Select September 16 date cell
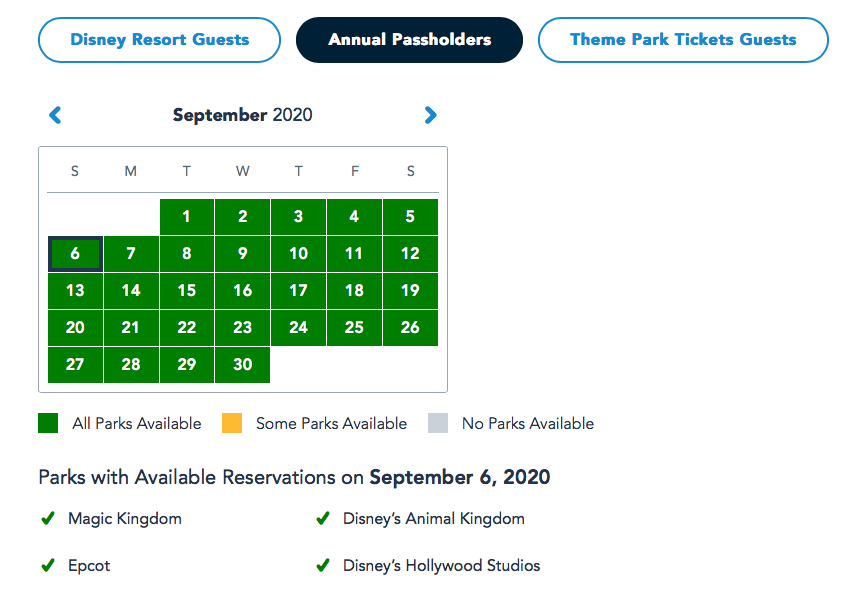Image resolution: width=853 pixels, height=609 pixels. click(243, 291)
